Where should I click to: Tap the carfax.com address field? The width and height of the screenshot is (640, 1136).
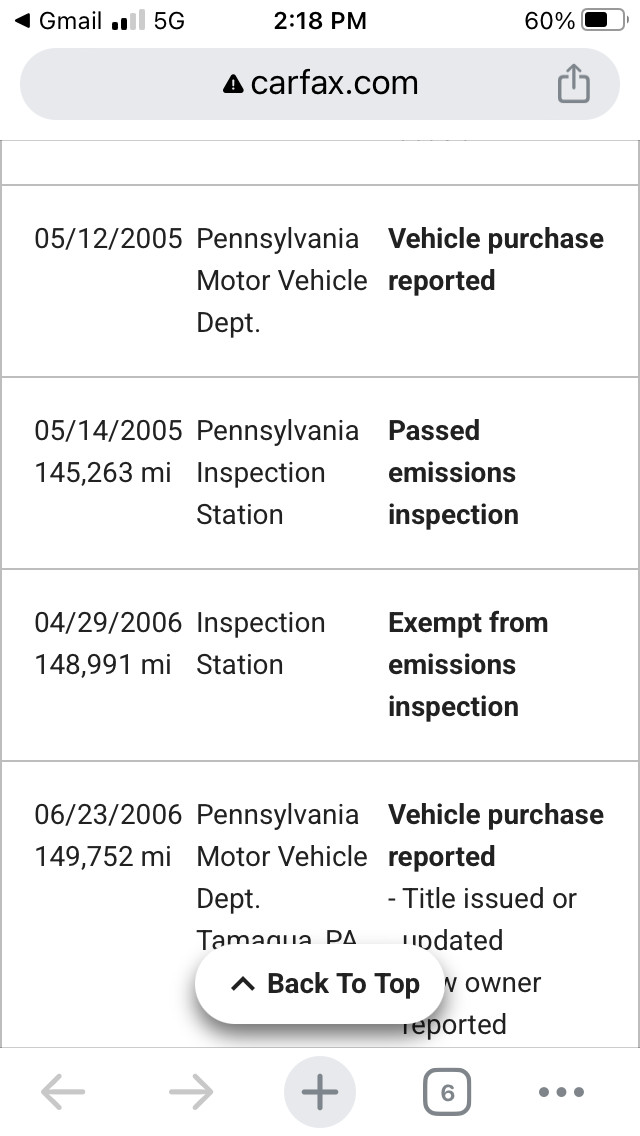click(320, 84)
